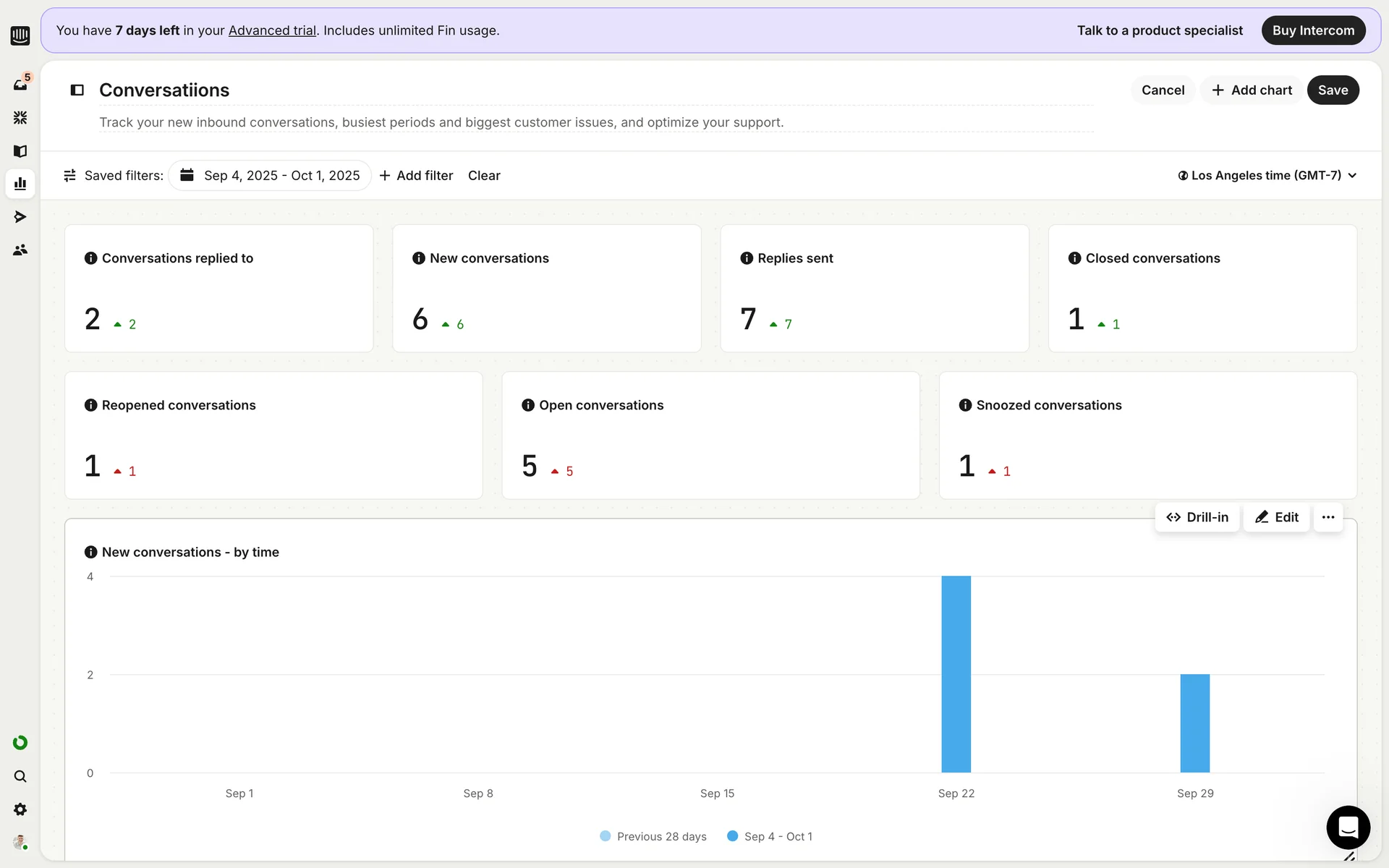Open chart three-dots more options menu
The image size is (1389, 868).
coord(1328,517)
